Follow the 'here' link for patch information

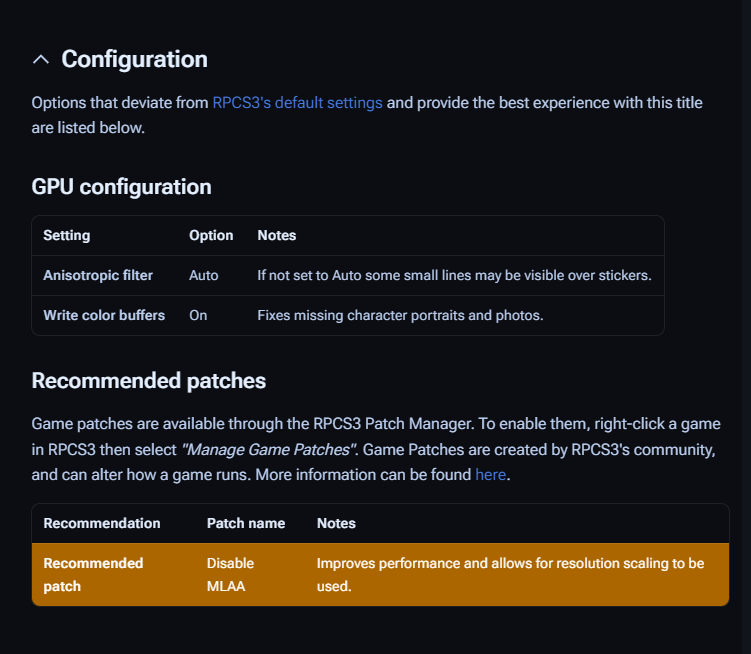pos(490,475)
